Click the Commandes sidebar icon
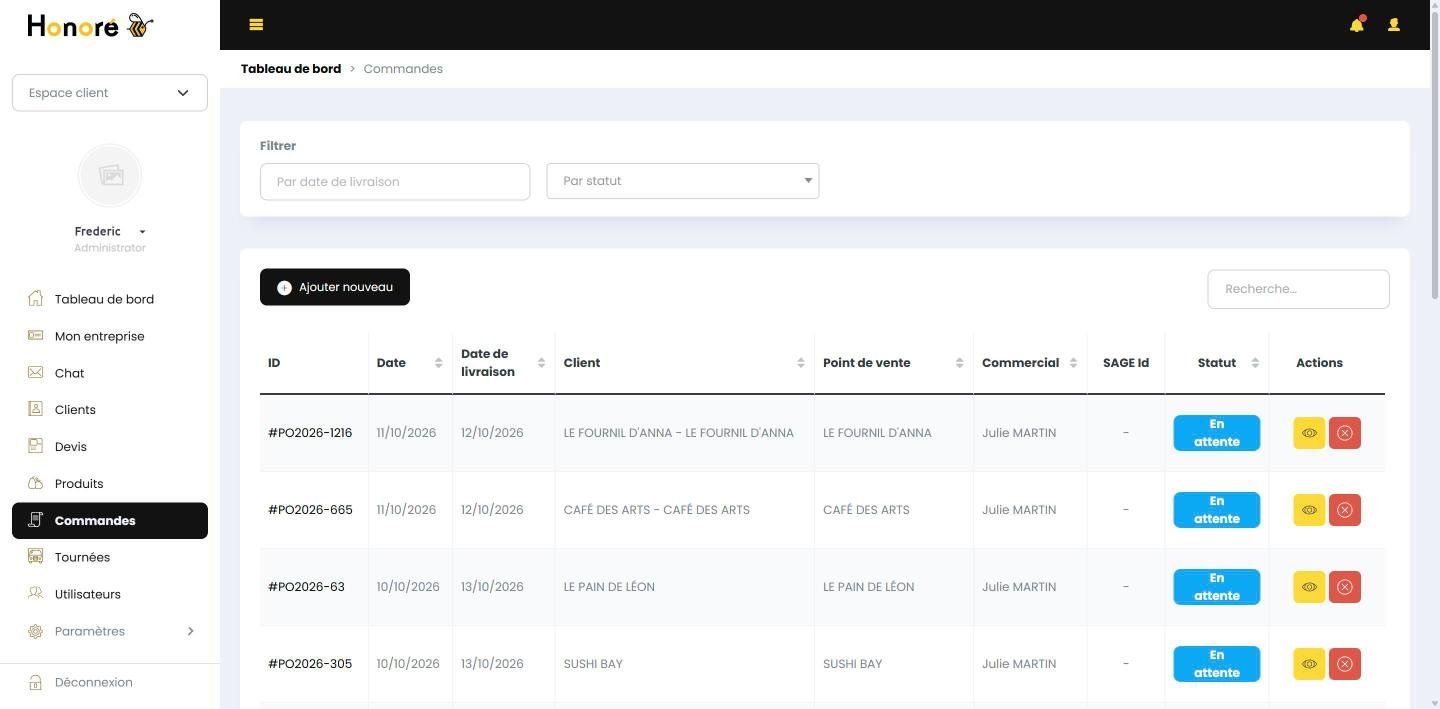Image resolution: width=1440 pixels, height=709 pixels. coord(36,520)
